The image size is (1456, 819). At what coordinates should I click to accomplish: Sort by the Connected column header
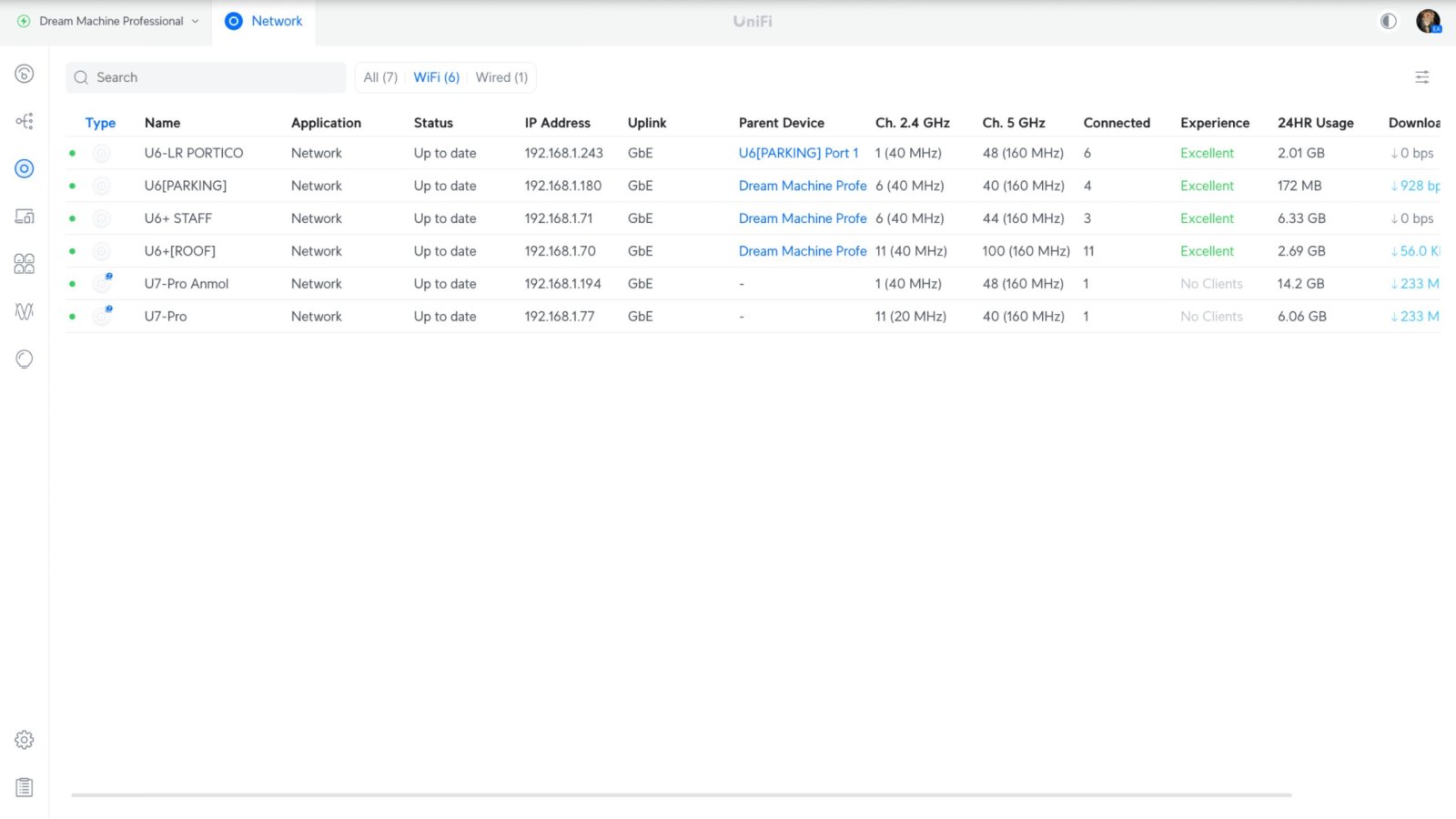1117,123
